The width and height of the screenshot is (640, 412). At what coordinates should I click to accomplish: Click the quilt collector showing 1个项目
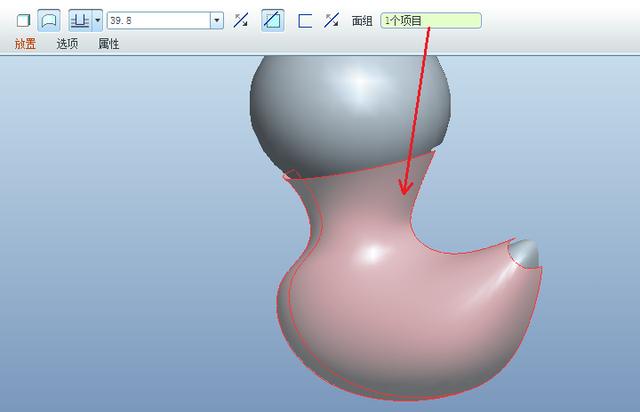[431, 20]
